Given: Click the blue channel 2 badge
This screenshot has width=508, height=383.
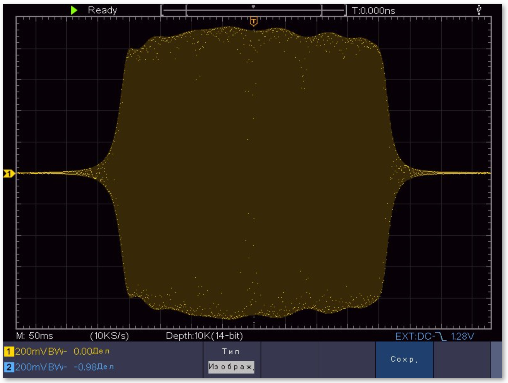Looking at the screenshot, I should coord(9,367).
